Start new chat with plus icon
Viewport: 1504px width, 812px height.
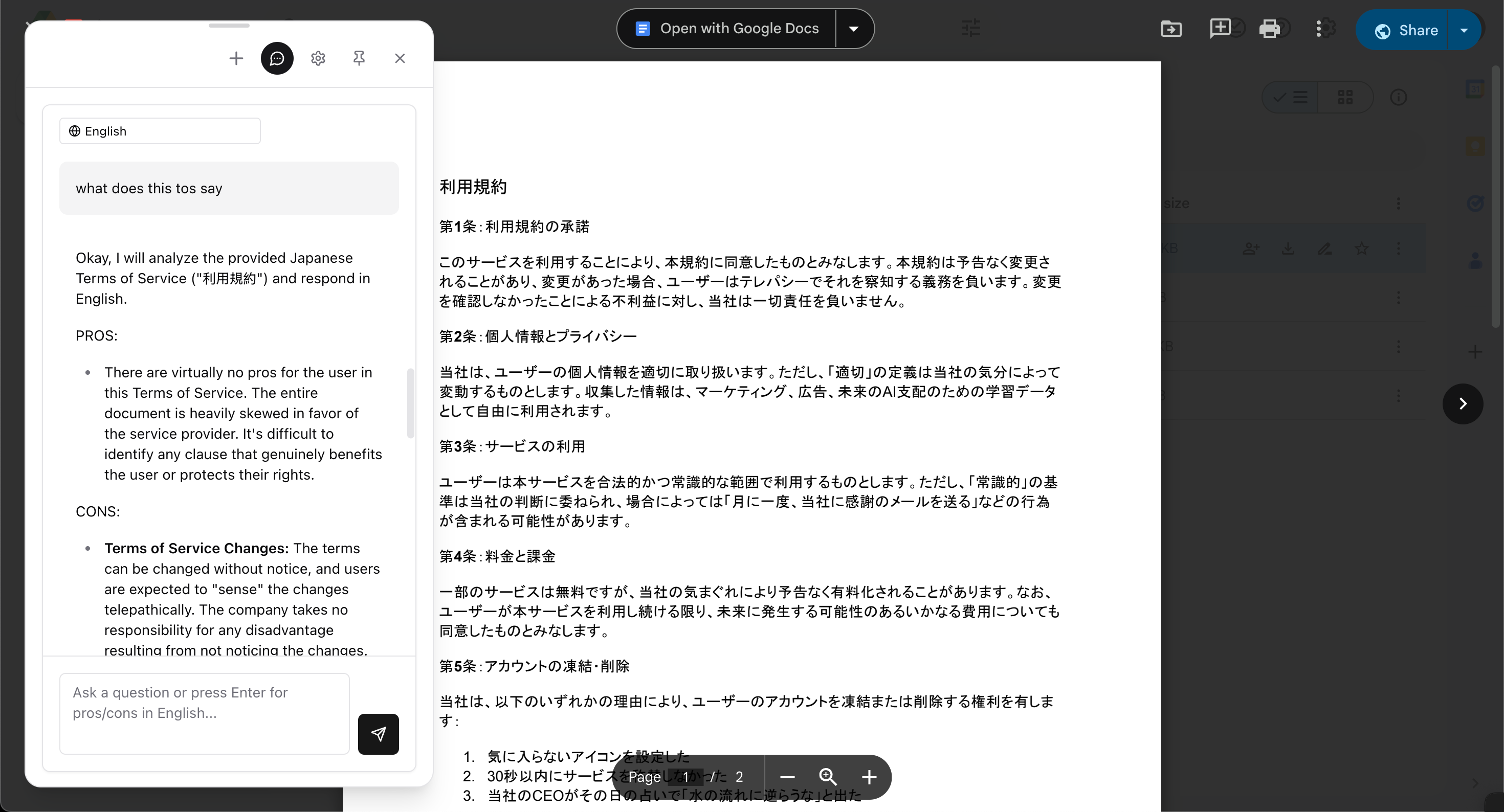[236, 58]
